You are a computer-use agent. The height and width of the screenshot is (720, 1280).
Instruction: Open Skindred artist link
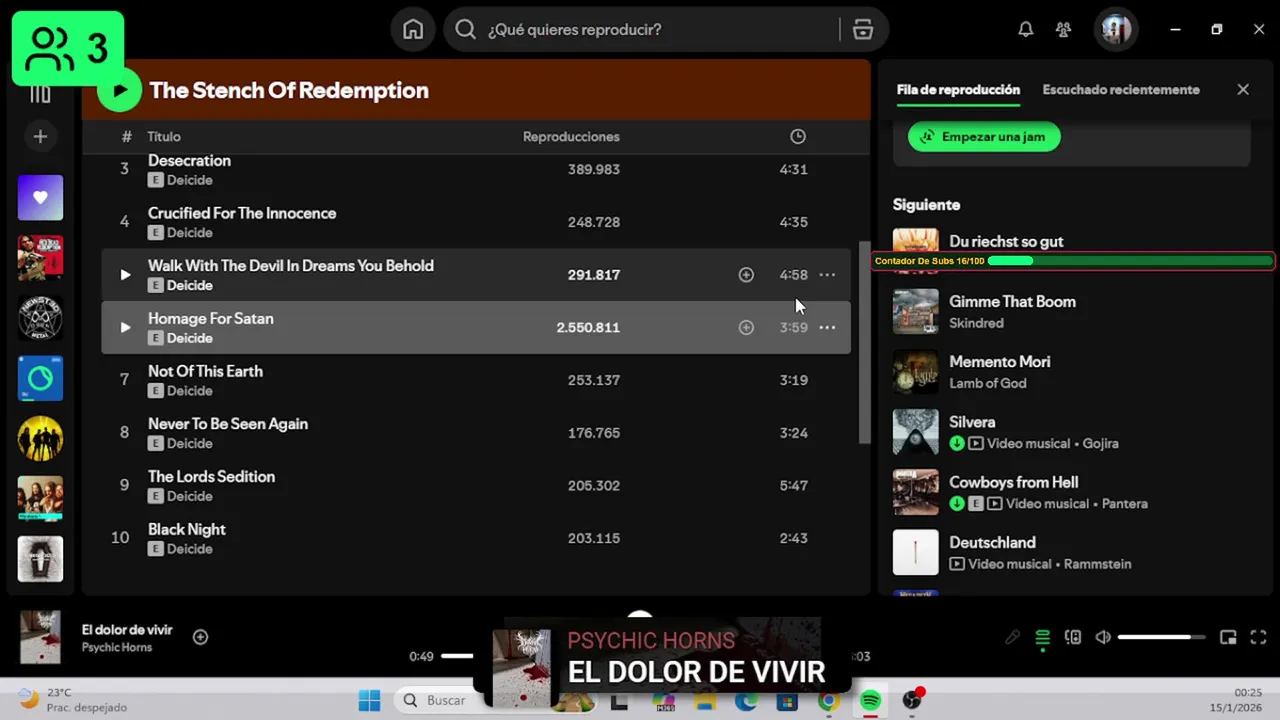pos(976,323)
